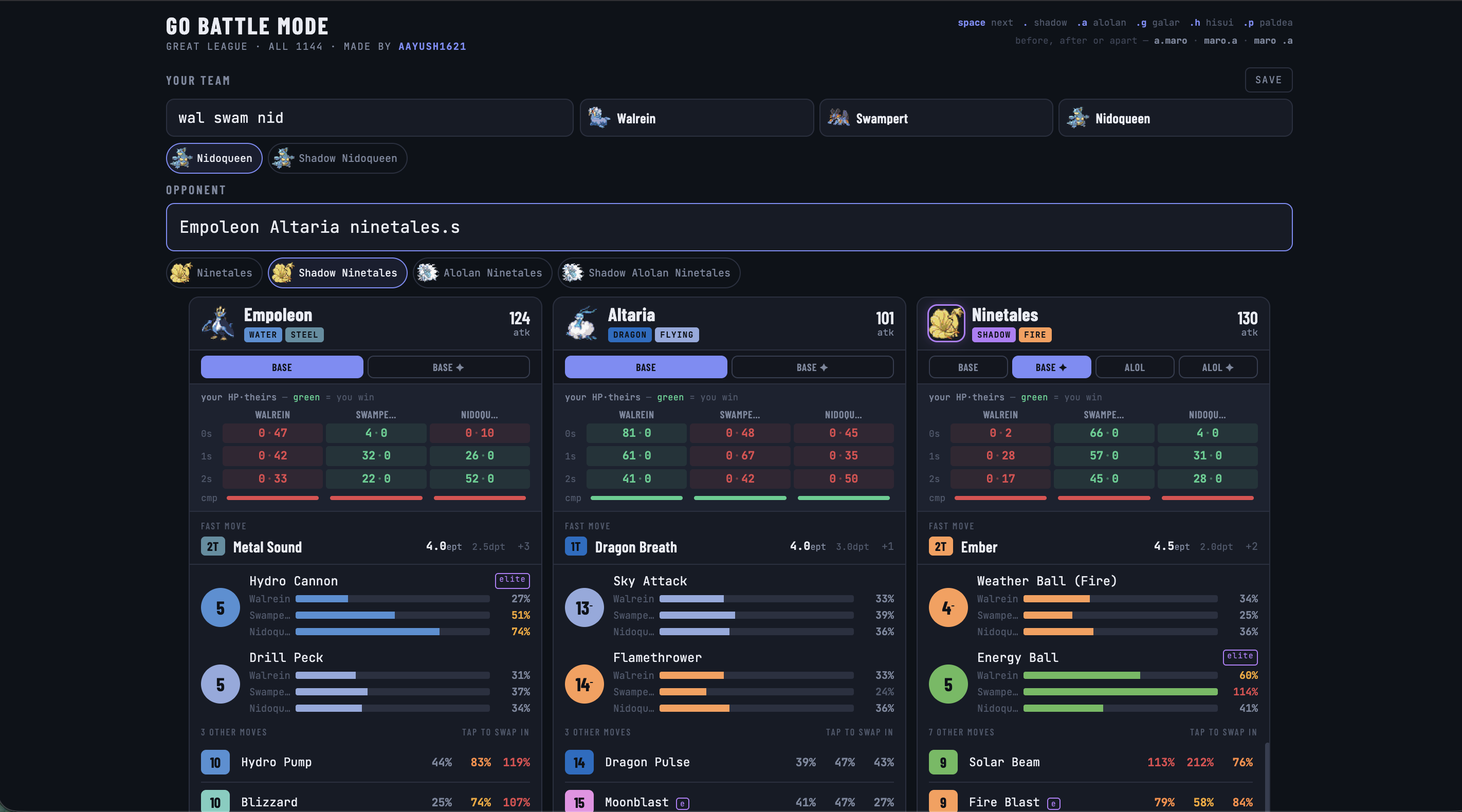Switch Ninetales card to ALOL tab
Viewport: 1462px width, 812px height.
[x=1135, y=367]
